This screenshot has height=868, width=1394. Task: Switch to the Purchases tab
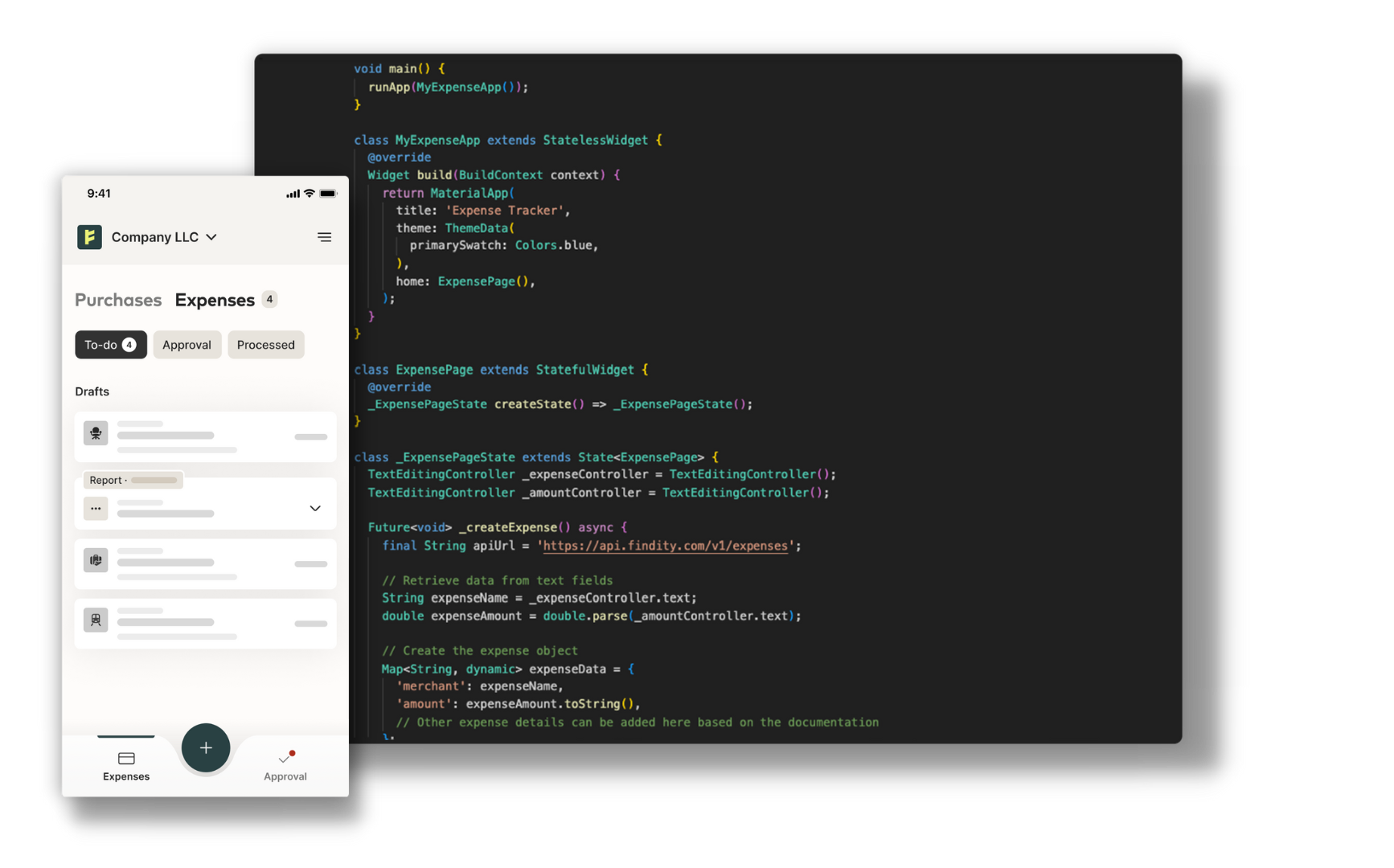[x=118, y=300]
